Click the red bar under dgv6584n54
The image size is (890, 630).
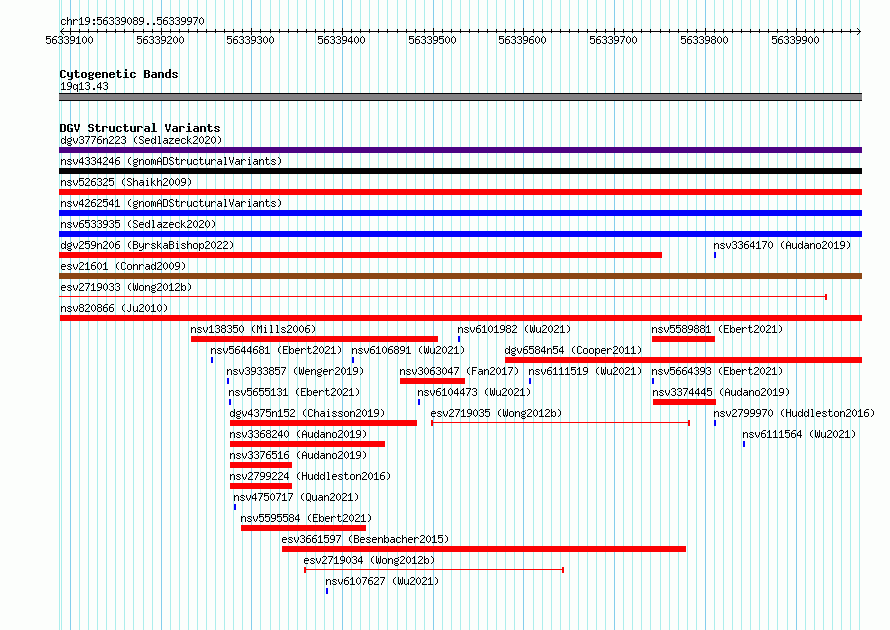coord(683,360)
